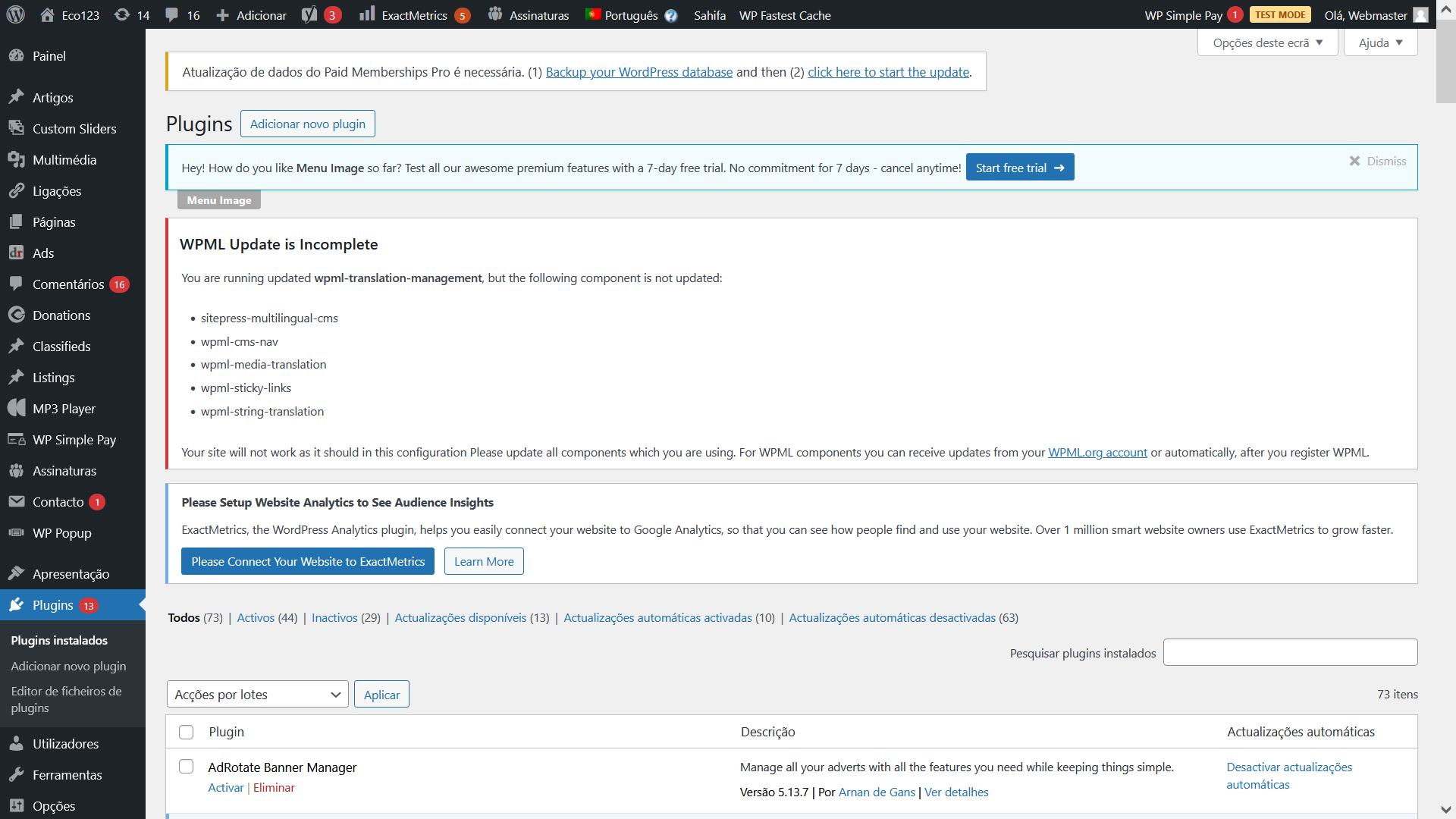This screenshot has height=819, width=1456.
Task: Filter by Activos plugins
Action: click(256, 617)
